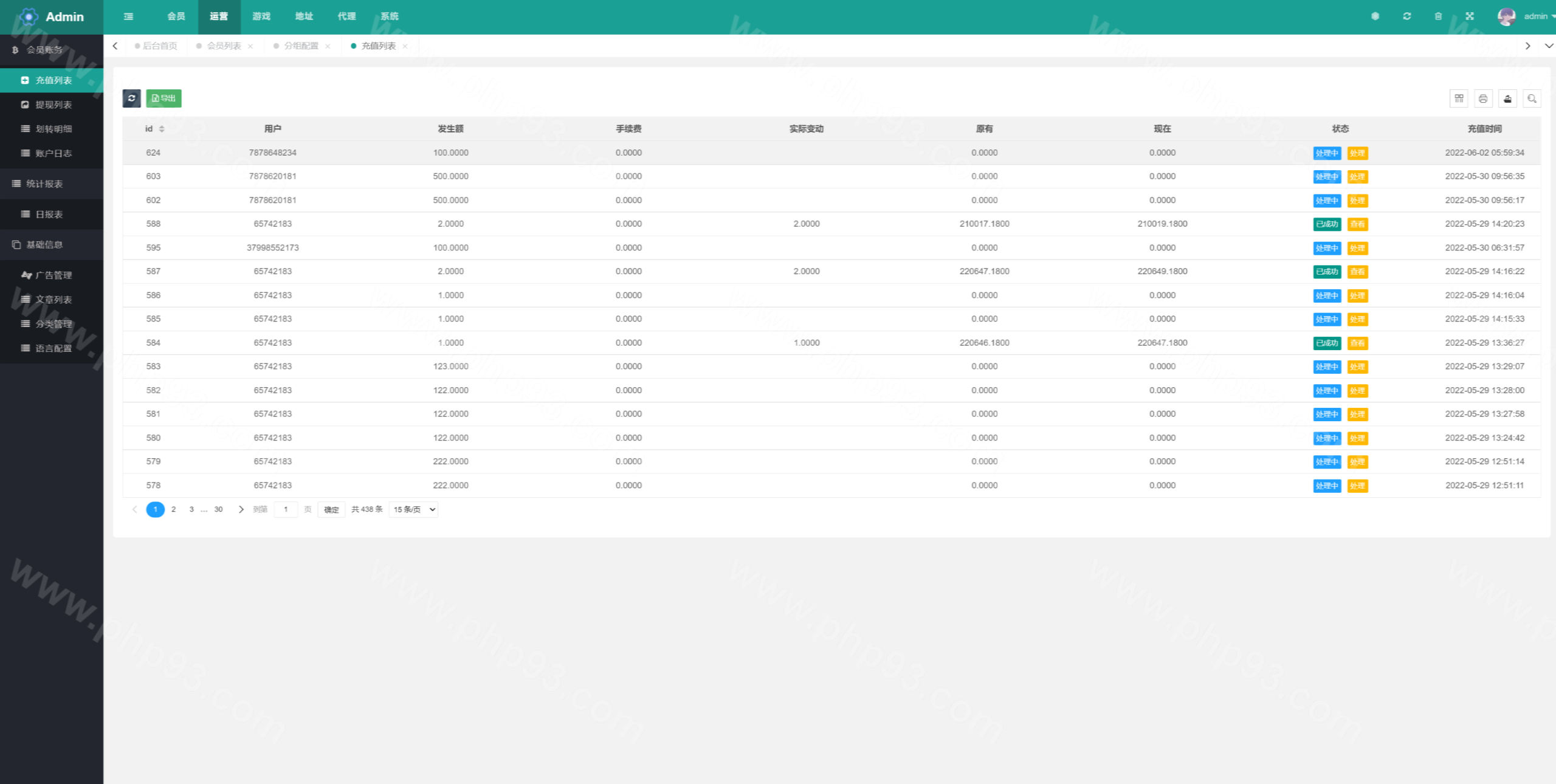
Task: Open the 15条/页 page size dropdown
Action: (414, 509)
